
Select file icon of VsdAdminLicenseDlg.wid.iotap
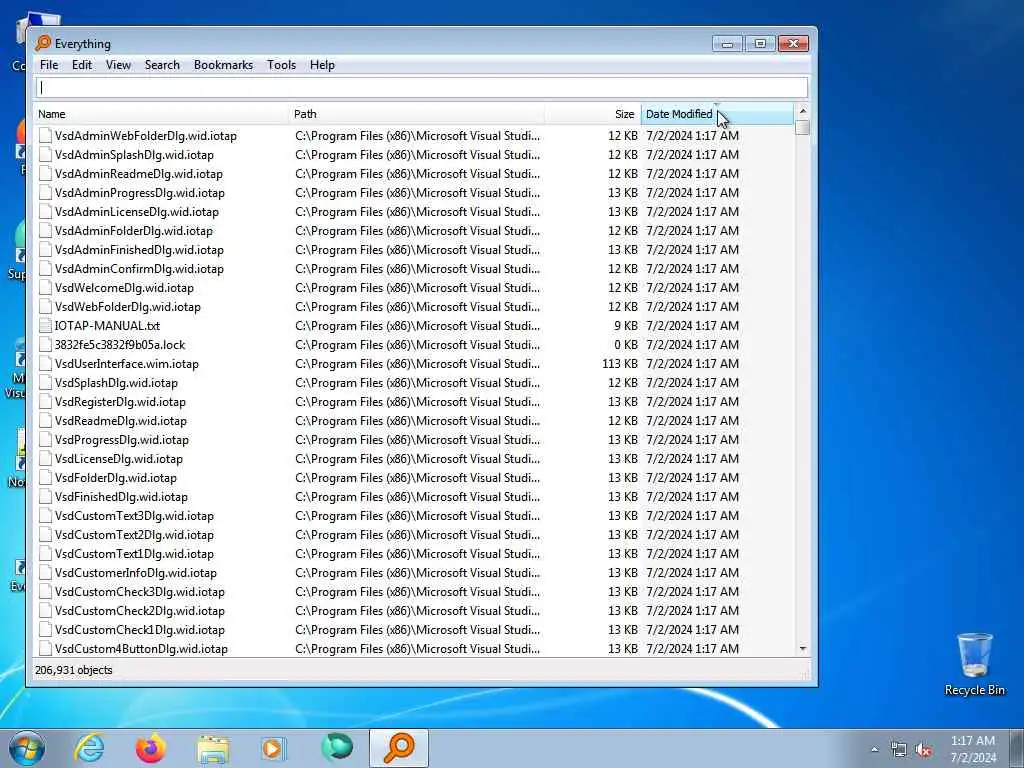[45, 212]
